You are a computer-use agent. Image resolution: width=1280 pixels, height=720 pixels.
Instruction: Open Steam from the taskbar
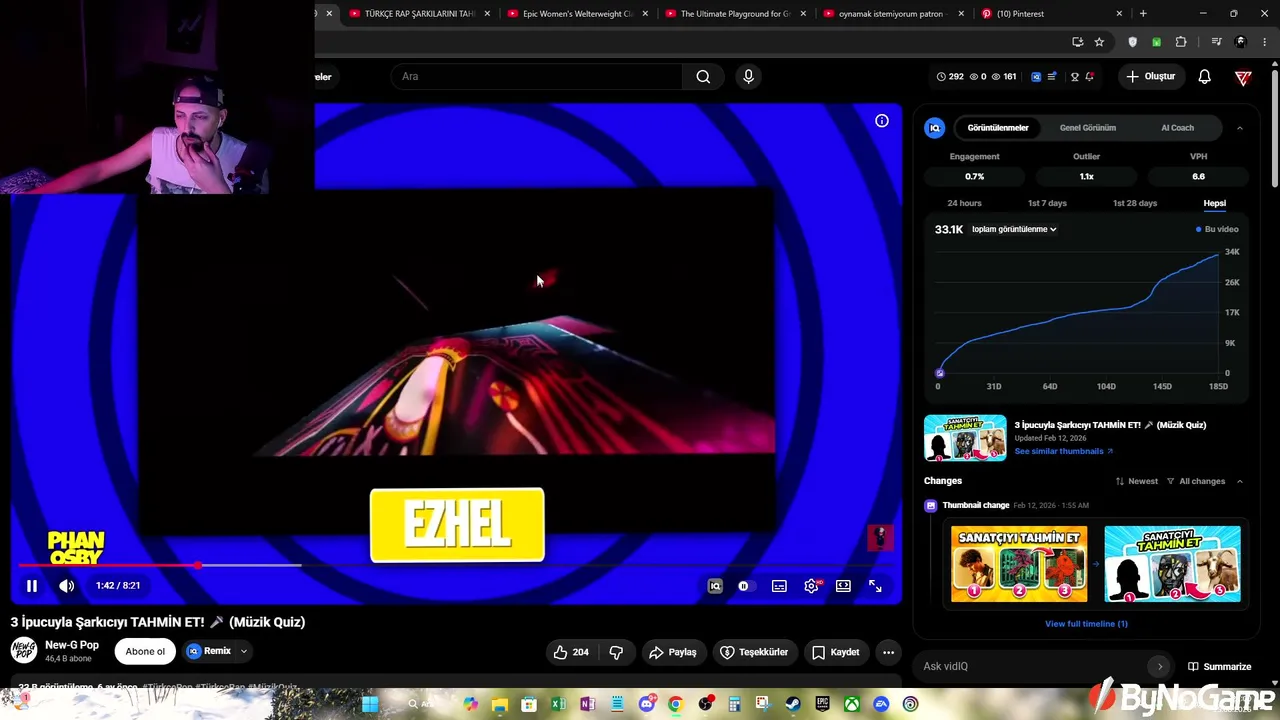click(x=793, y=704)
